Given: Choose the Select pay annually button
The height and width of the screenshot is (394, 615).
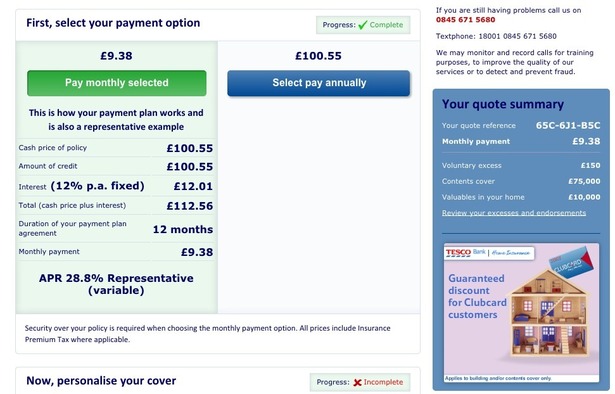Looking at the screenshot, I should click(319, 83).
